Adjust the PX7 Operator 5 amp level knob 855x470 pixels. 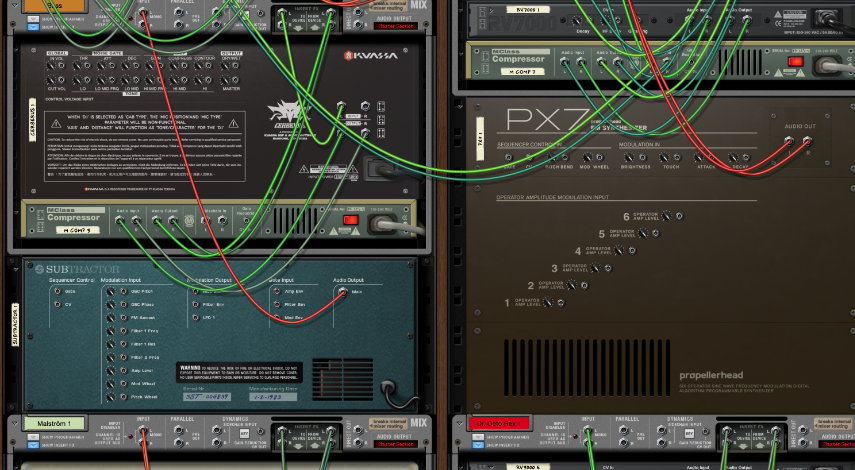coord(643,233)
